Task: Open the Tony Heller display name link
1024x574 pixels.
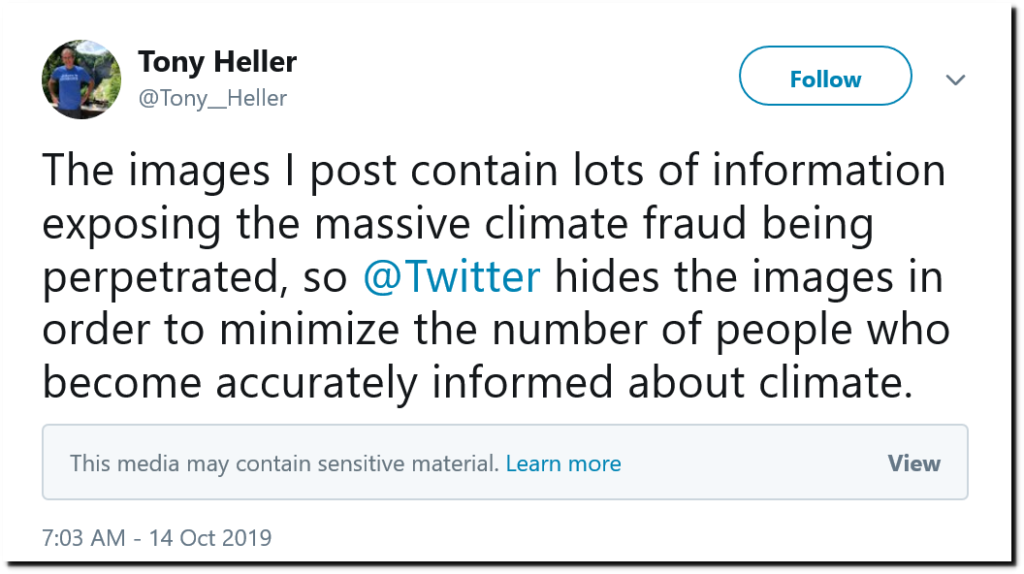Action: (x=217, y=62)
